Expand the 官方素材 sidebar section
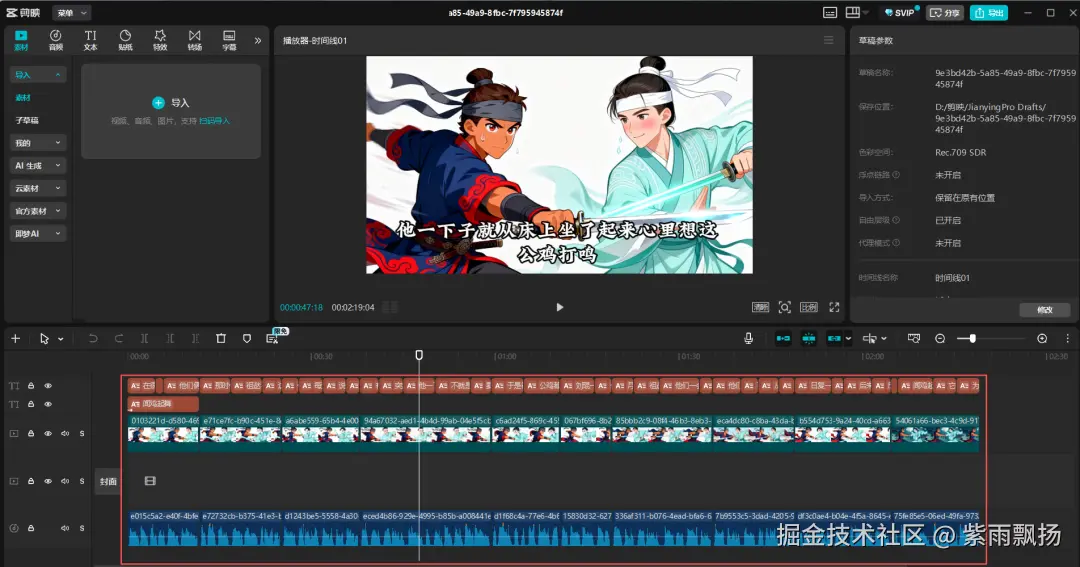The image size is (1080, 567). coord(38,211)
